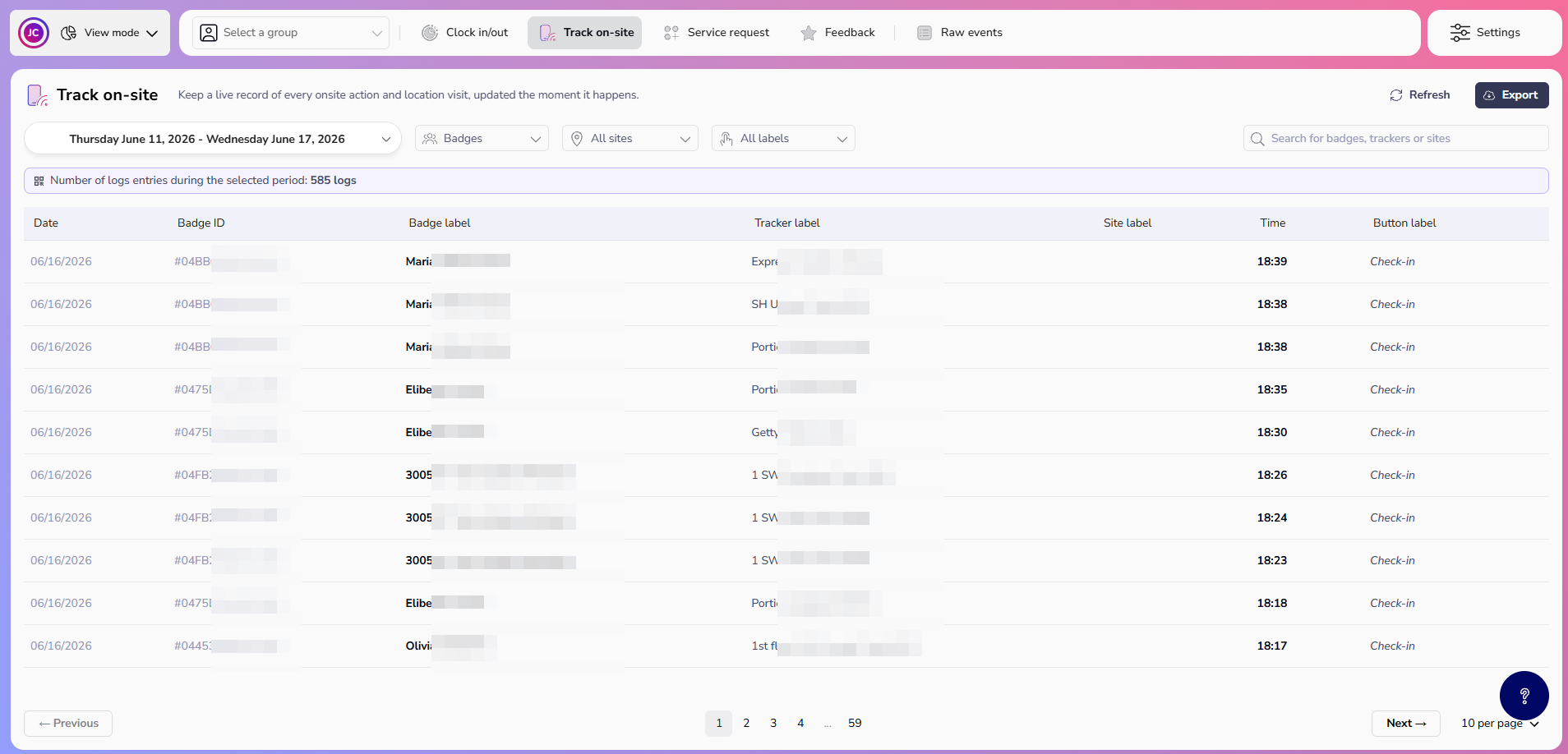Click the Clock in/out clock icon
Screen dimensions: 1568x754
click(x=430, y=33)
